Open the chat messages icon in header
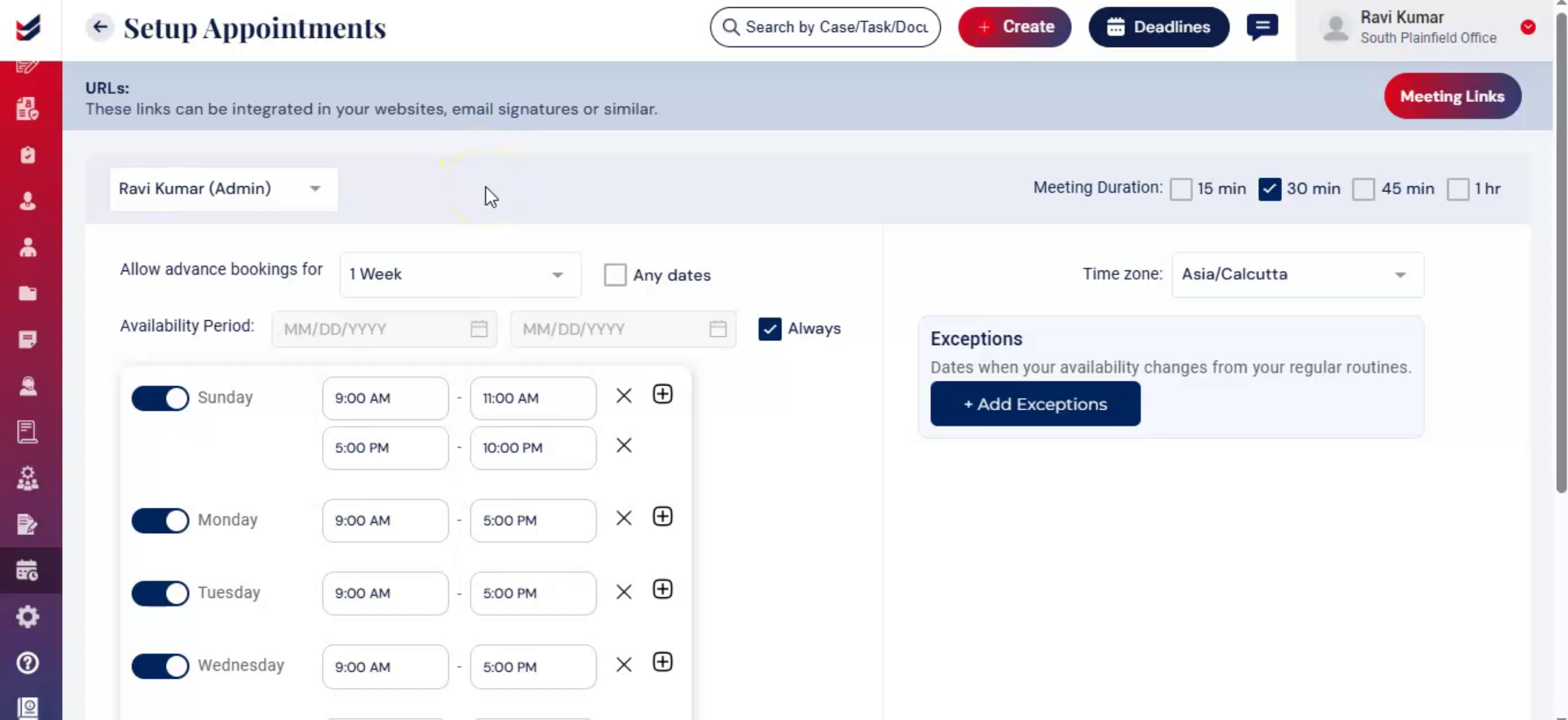 click(x=1262, y=27)
